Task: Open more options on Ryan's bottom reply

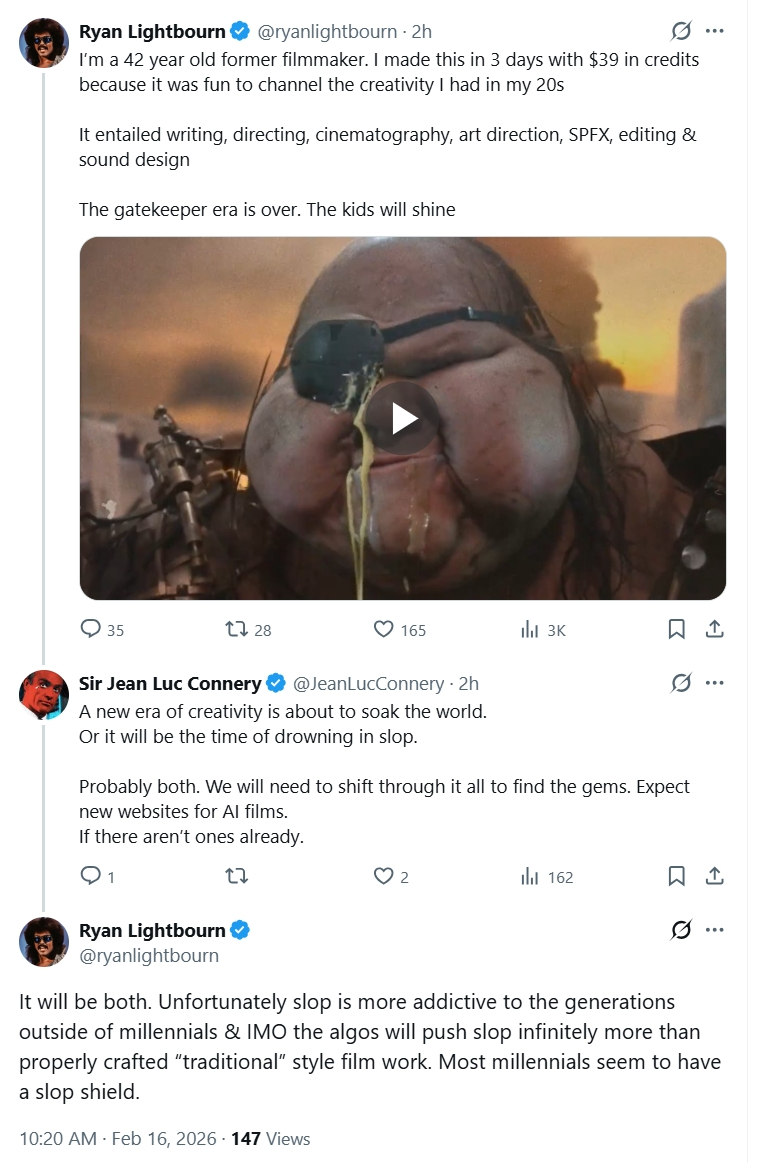Action: click(714, 930)
